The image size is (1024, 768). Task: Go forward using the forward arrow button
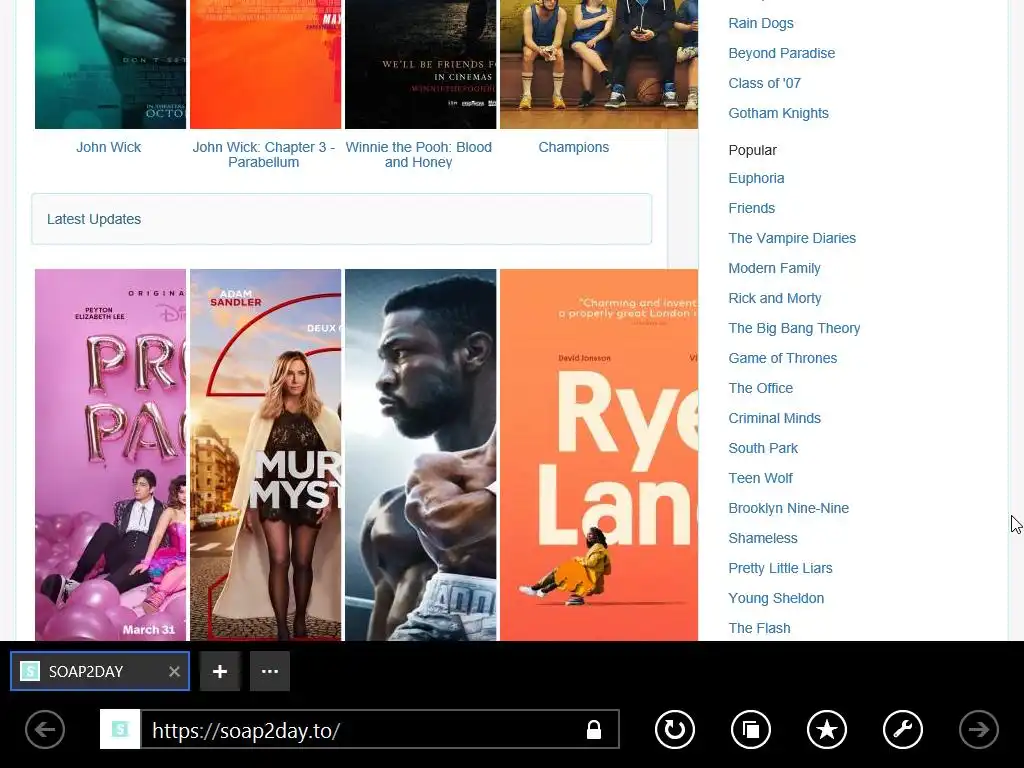coord(978,729)
